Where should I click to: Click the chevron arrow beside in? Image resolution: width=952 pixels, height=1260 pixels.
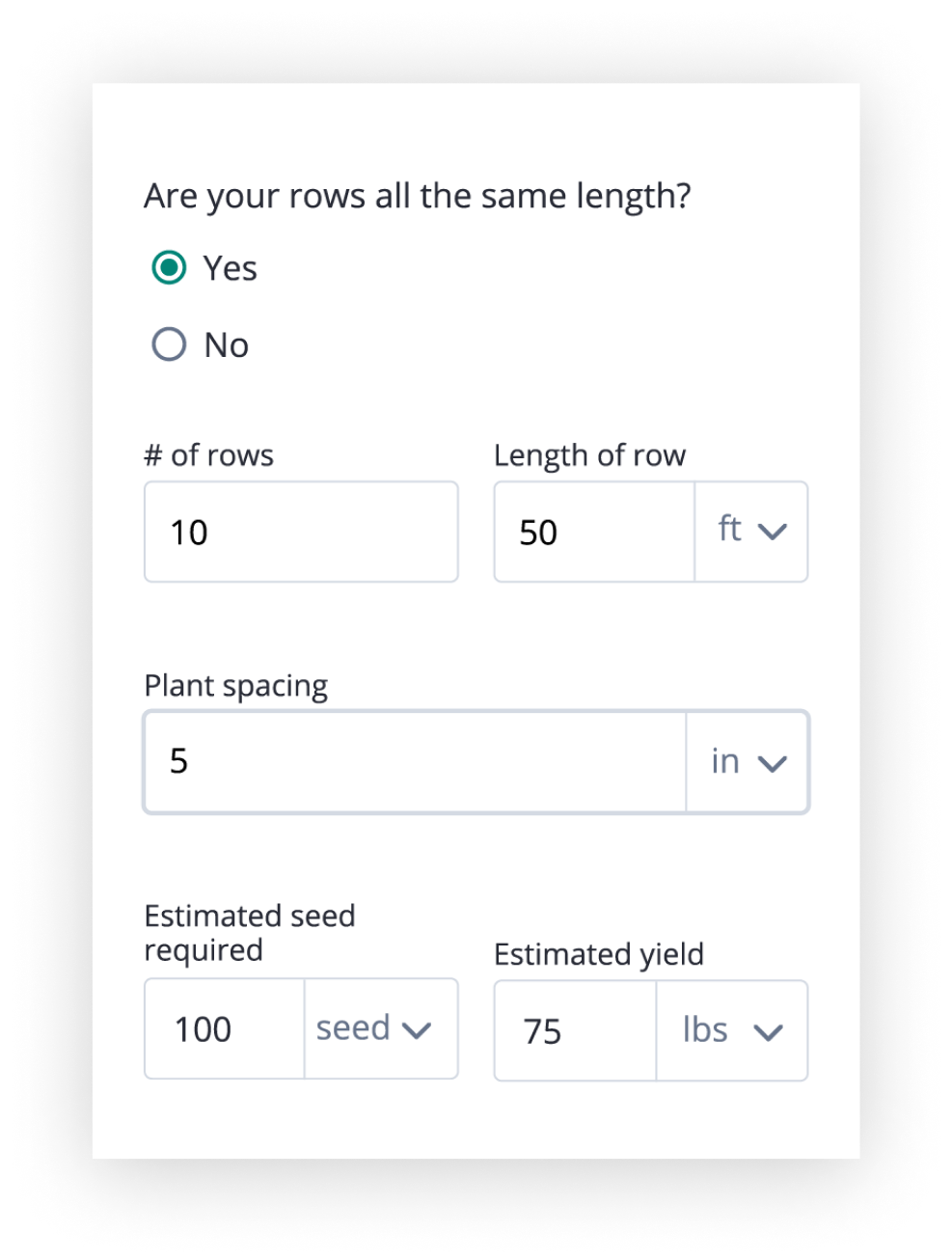(x=773, y=763)
